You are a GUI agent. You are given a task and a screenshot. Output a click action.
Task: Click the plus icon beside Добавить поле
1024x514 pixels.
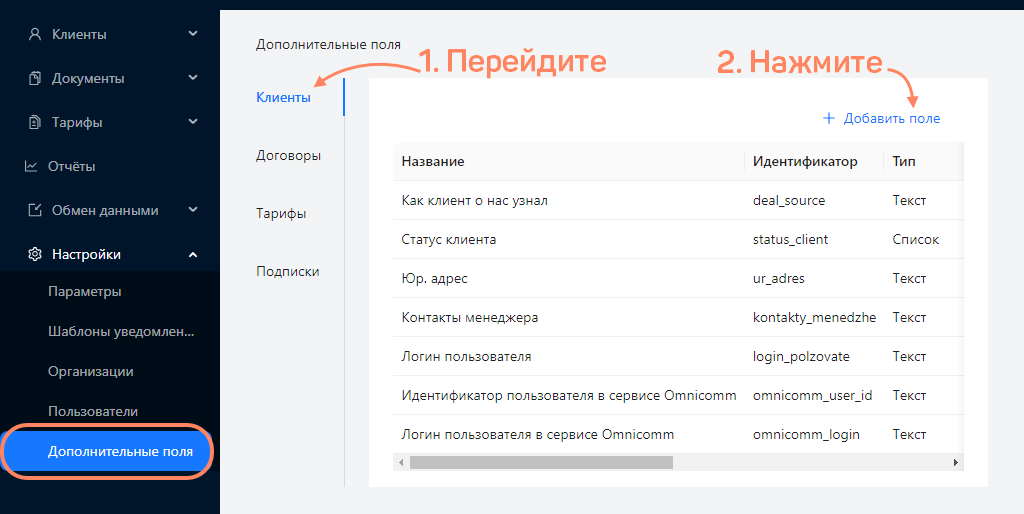click(x=829, y=118)
